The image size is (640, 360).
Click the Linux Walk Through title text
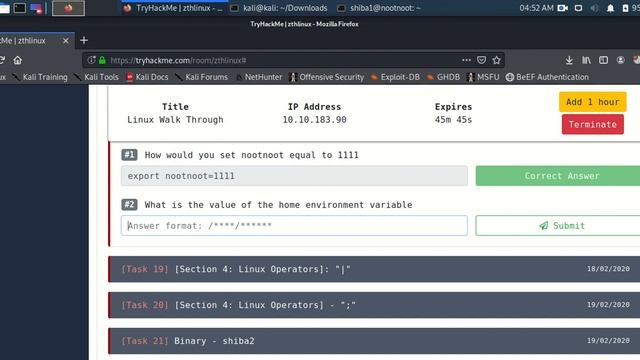tap(175, 120)
